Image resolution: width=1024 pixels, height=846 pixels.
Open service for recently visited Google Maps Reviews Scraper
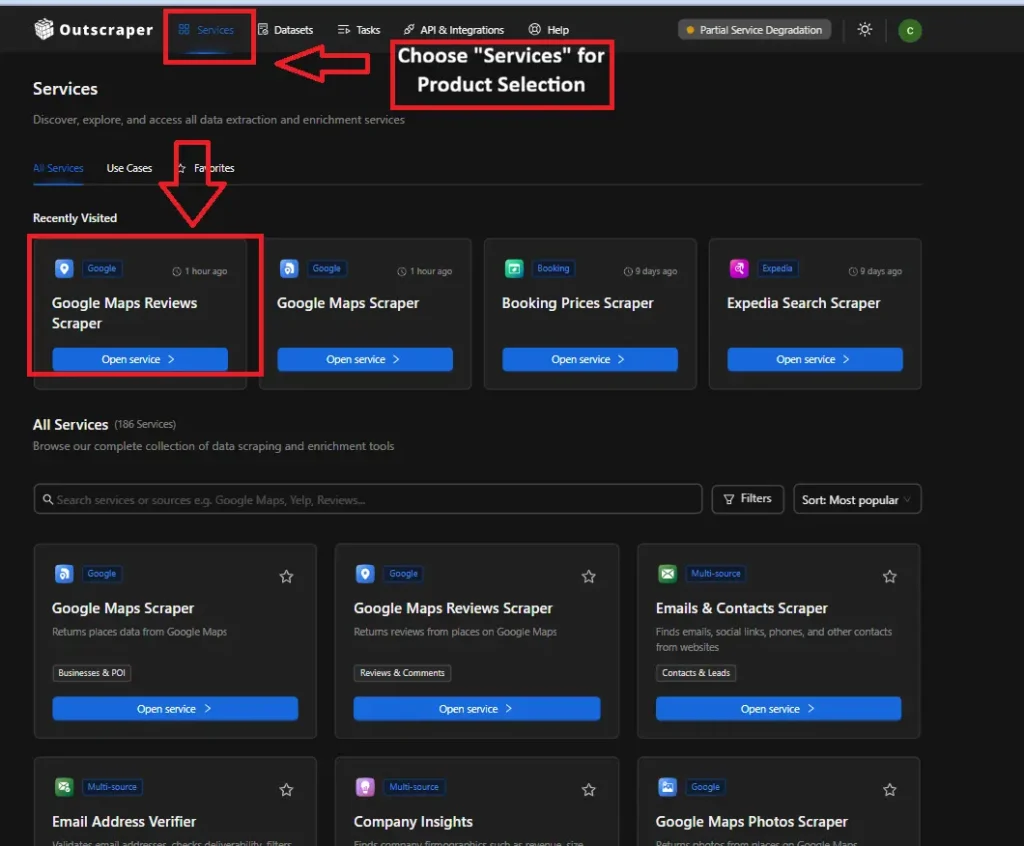140,359
